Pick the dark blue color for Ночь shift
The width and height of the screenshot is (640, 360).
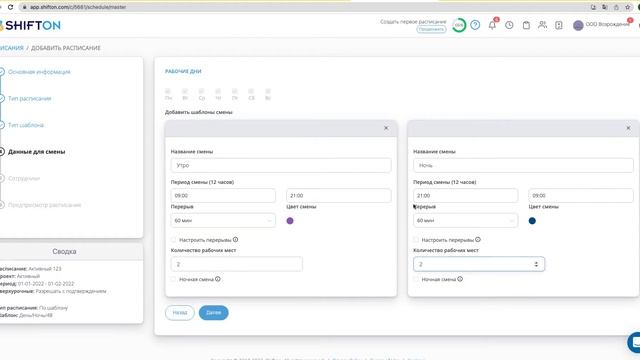[x=532, y=221]
